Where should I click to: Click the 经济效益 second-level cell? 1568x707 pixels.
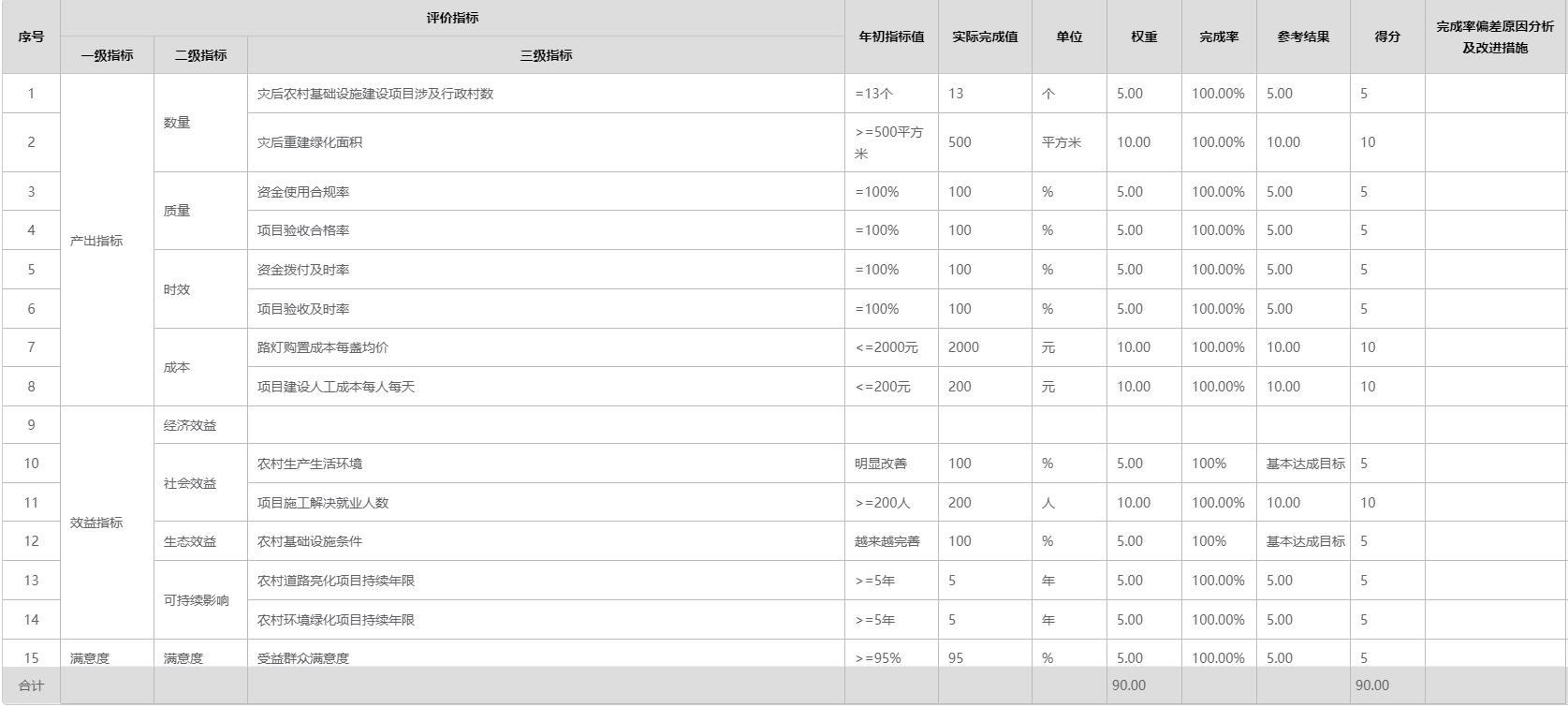coord(190,425)
